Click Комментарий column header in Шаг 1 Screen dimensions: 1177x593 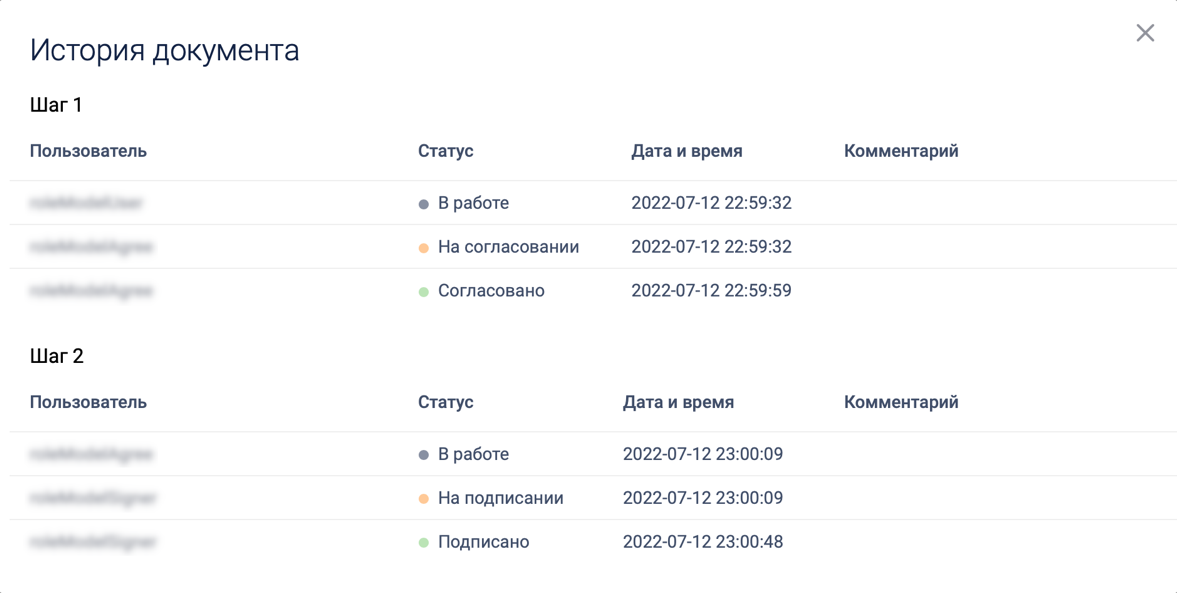click(x=901, y=151)
